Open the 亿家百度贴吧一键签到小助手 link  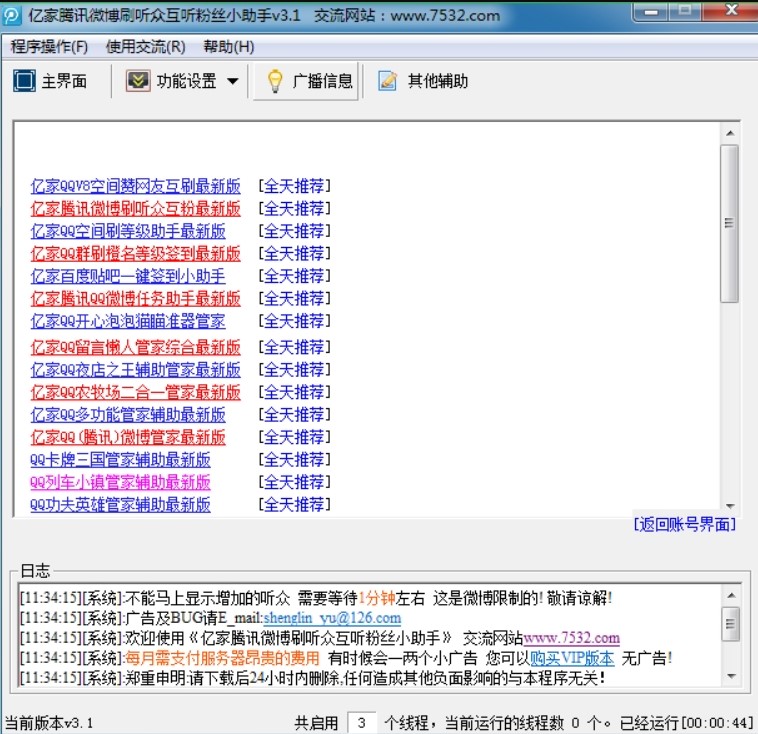(128, 276)
